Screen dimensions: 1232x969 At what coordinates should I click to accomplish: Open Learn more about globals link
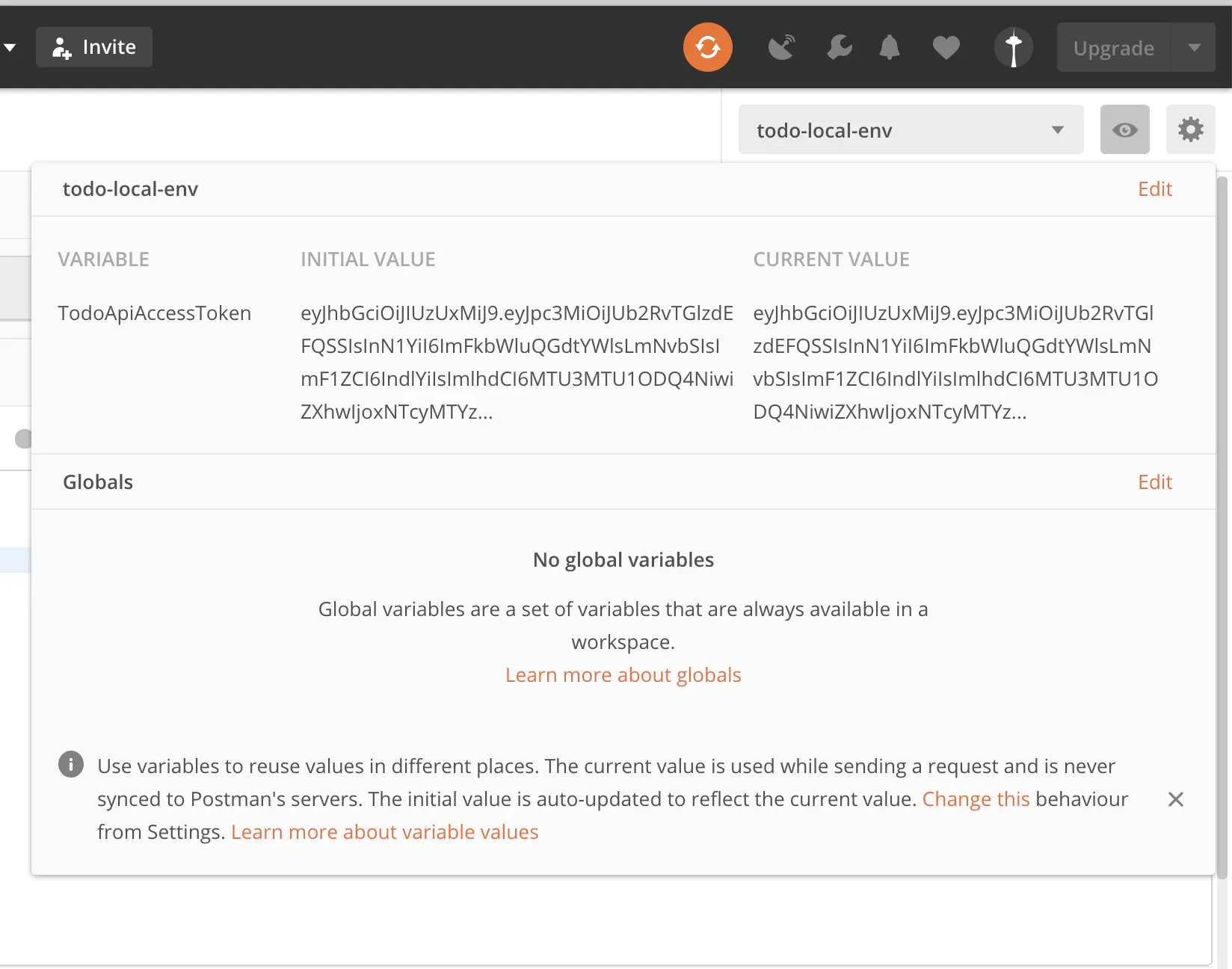coord(623,675)
